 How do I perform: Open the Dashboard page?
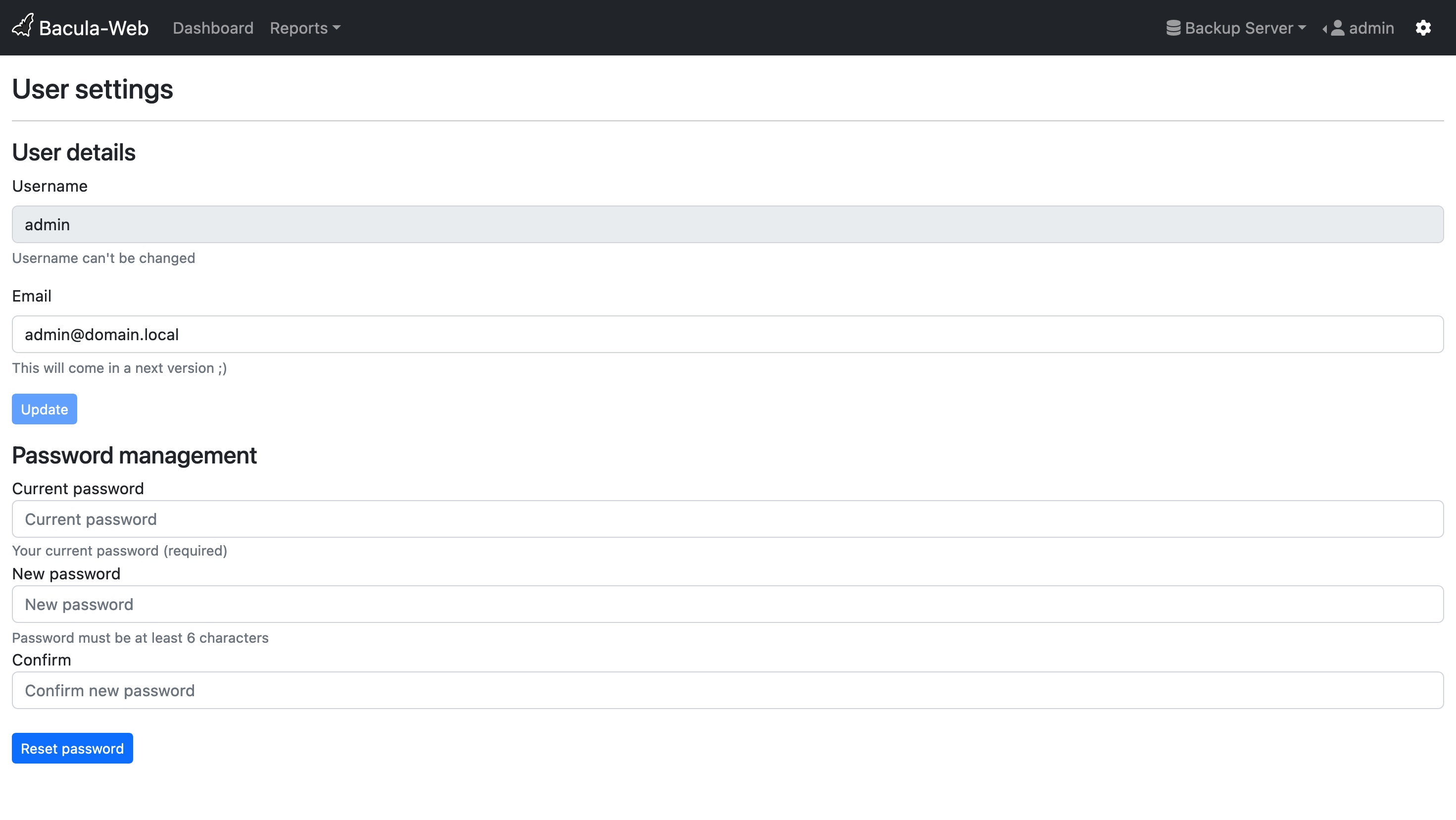pyautogui.click(x=213, y=28)
